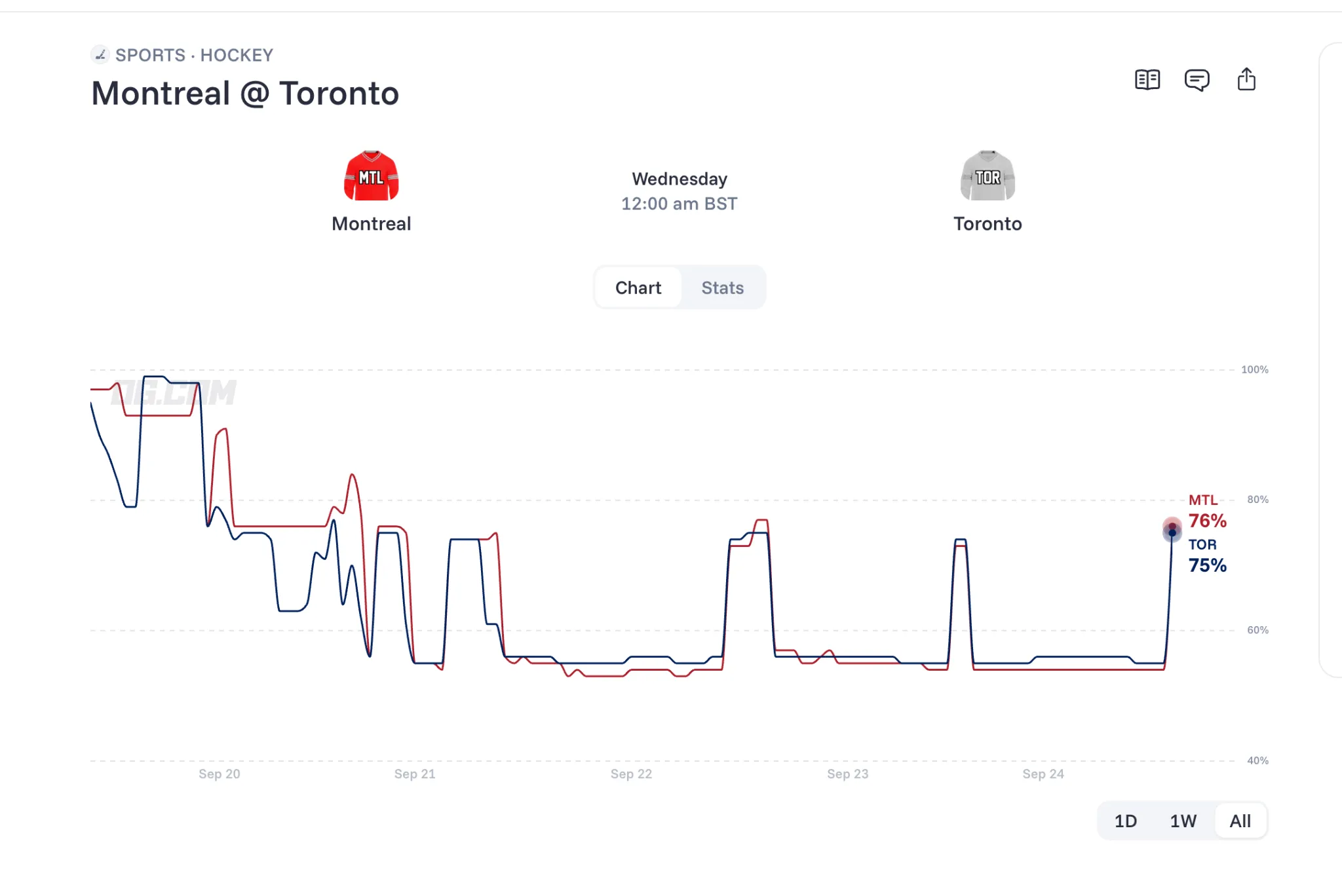This screenshot has height=896, width=1342.
Task: Click the Toronto team name
Action: coord(987,224)
